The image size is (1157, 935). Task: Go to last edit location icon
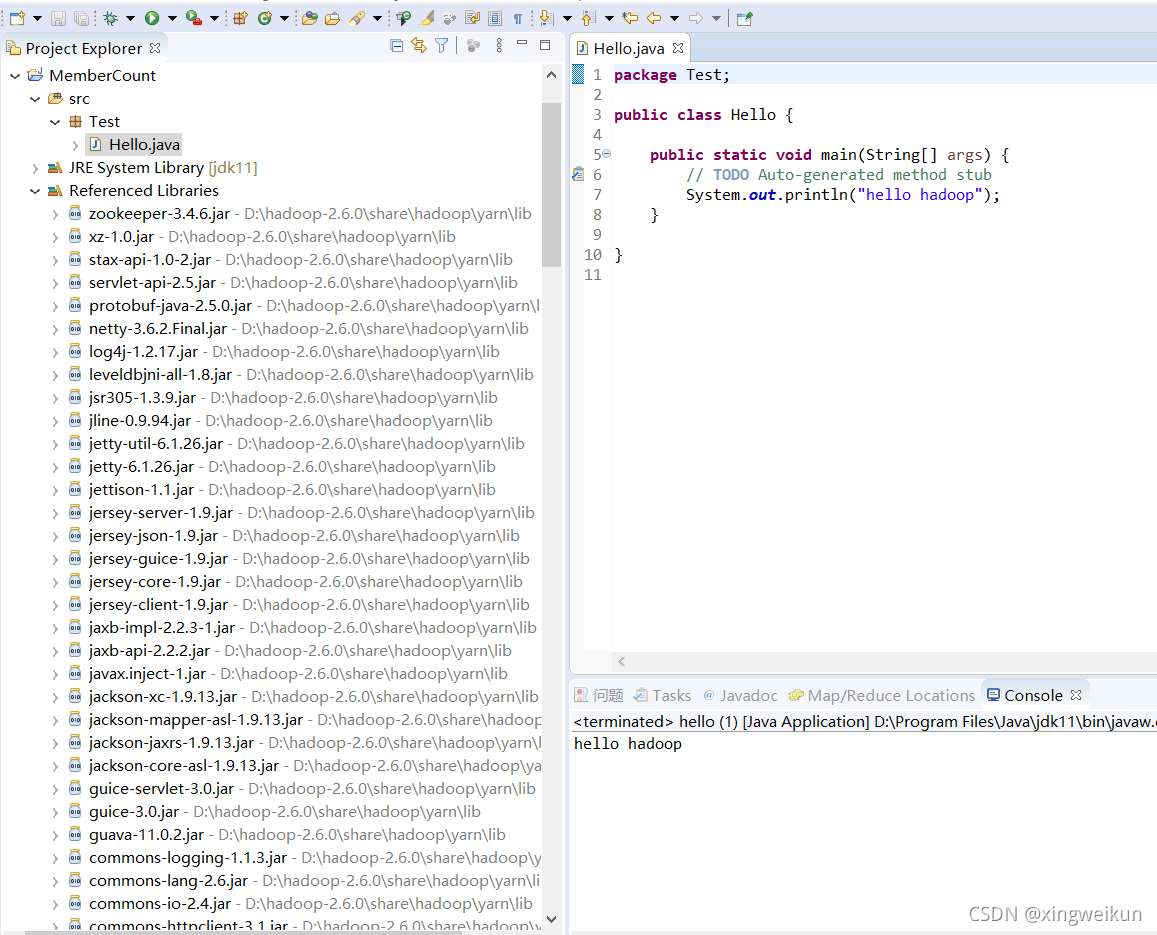tap(629, 18)
